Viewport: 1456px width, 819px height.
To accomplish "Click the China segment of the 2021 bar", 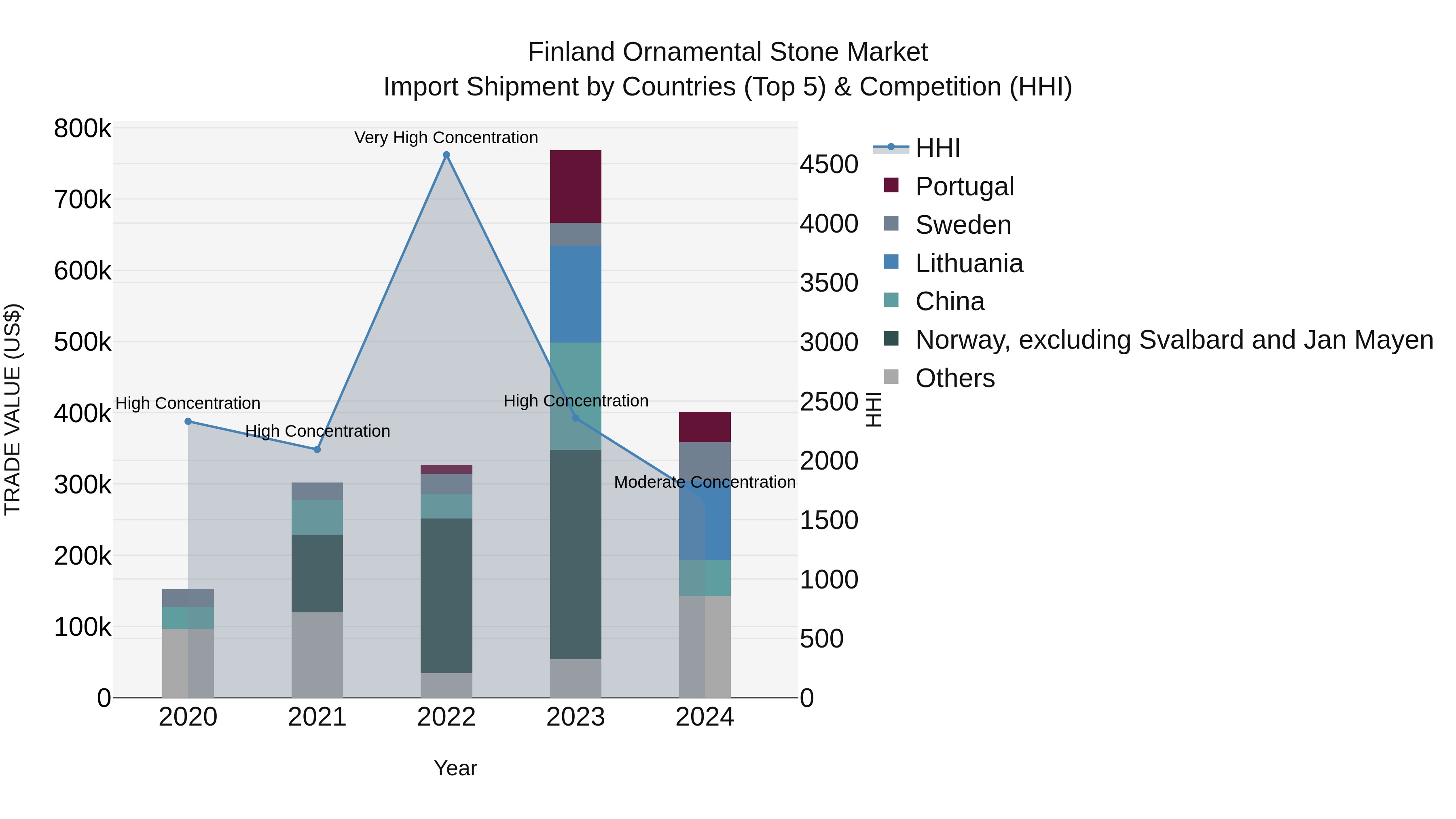I will tap(317, 518).
